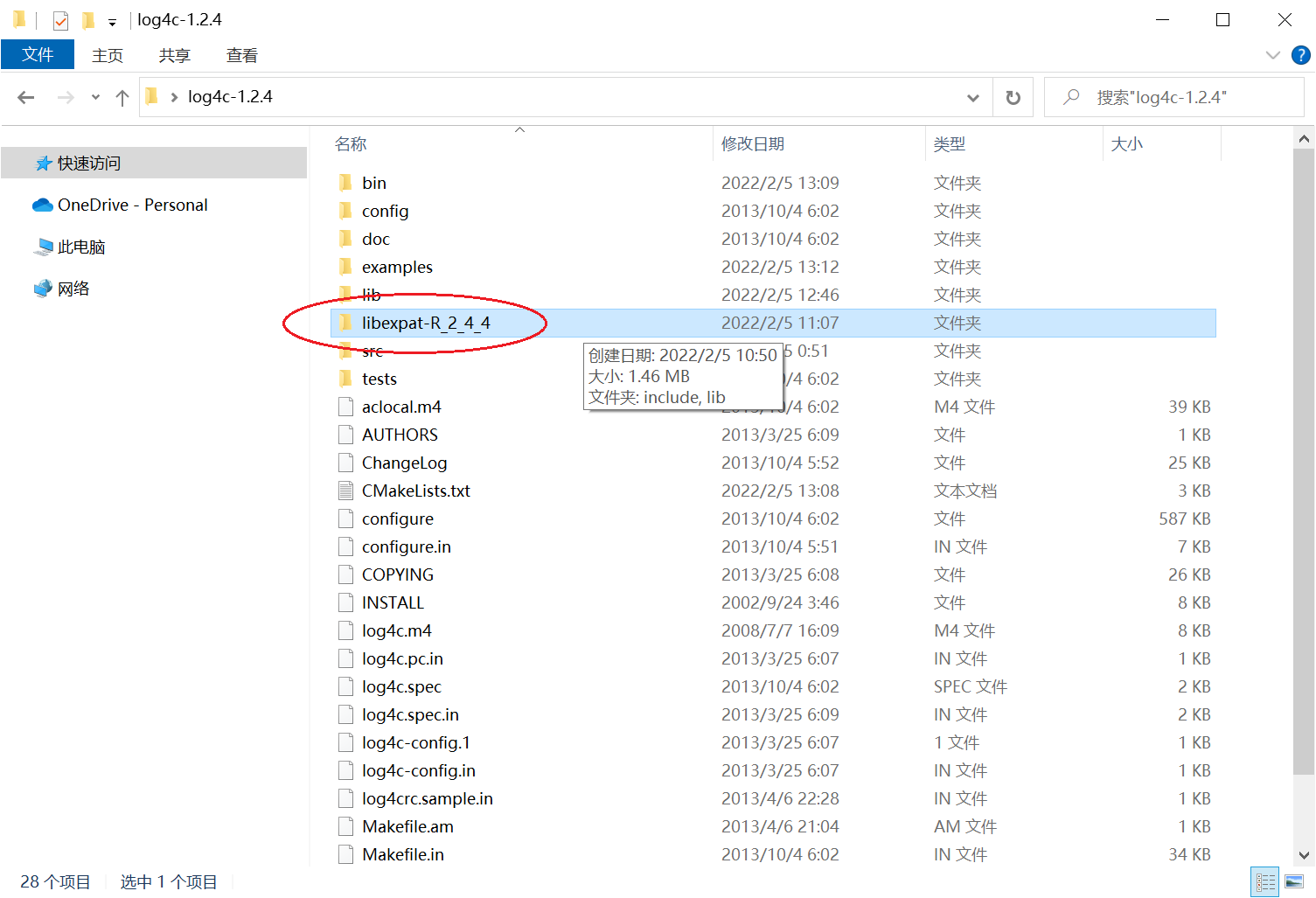Click the back navigation arrow
The height and width of the screenshot is (898, 1316).
tap(25, 97)
